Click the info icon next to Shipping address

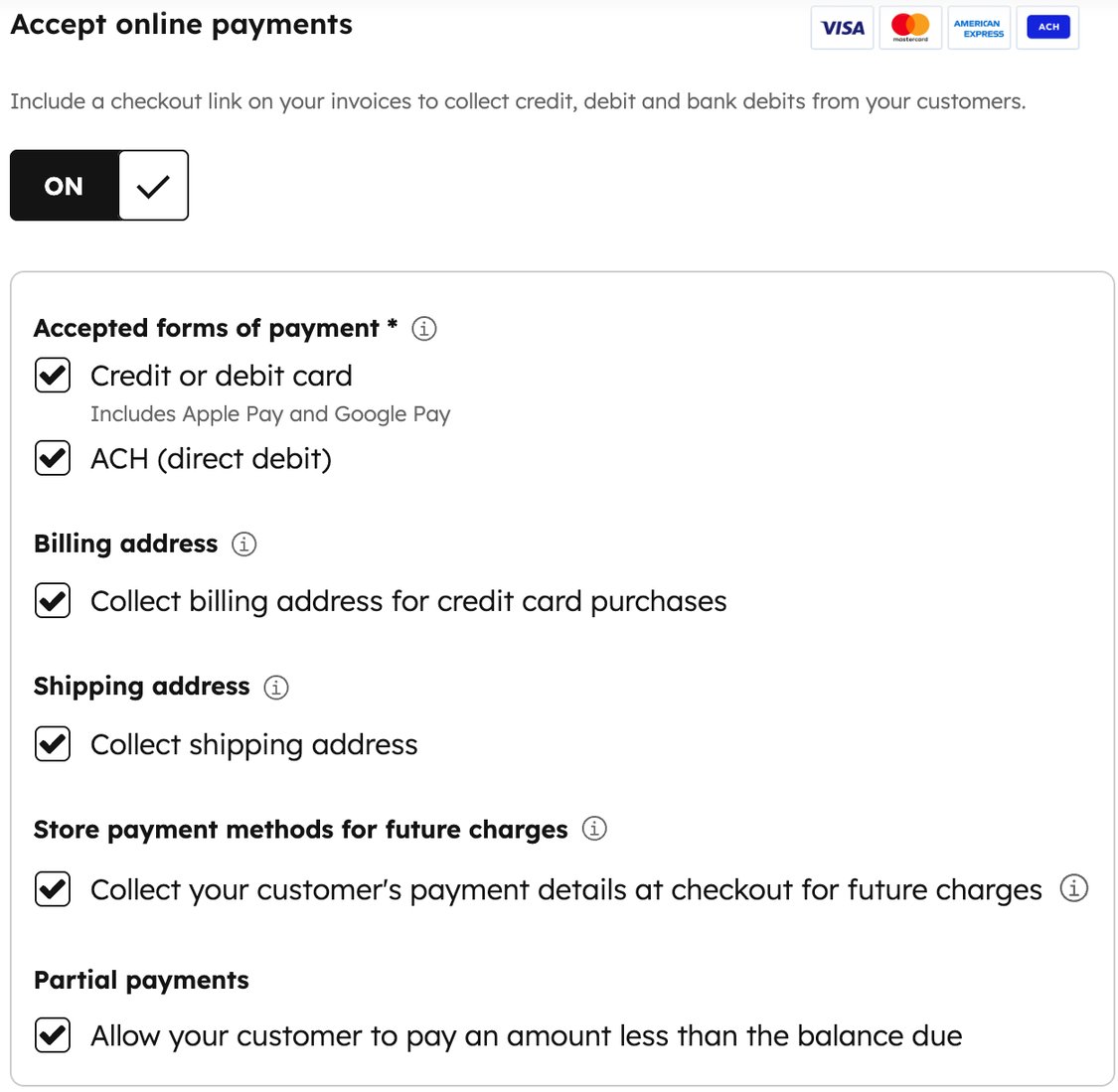275,687
